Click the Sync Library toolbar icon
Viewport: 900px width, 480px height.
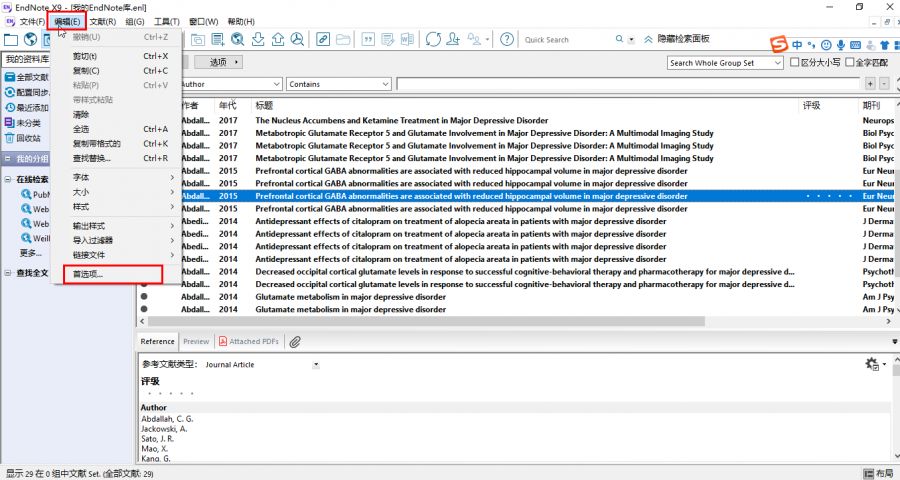point(433,39)
